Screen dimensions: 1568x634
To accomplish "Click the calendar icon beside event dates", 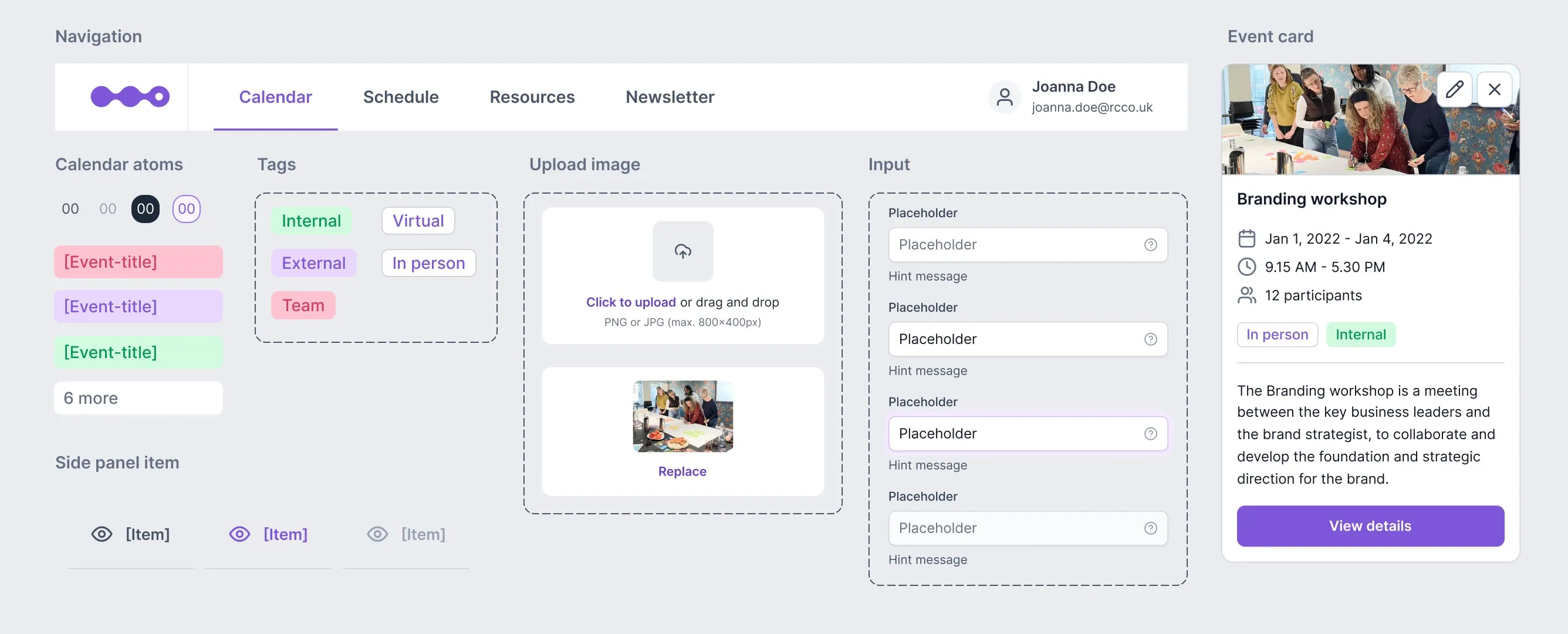I will tap(1246, 238).
